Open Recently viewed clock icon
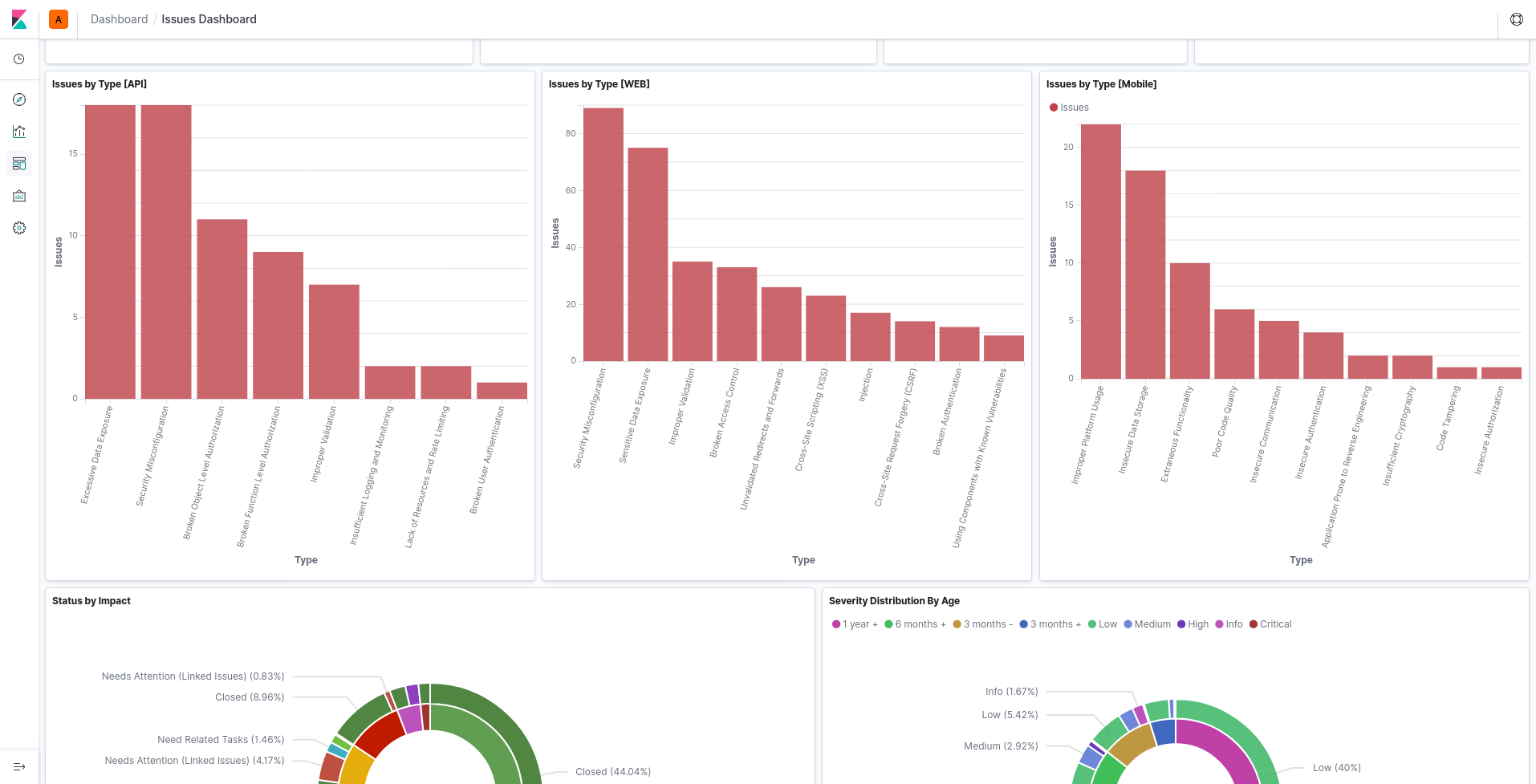Image resolution: width=1536 pixels, height=784 pixels. pyautogui.click(x=19, y=59)
